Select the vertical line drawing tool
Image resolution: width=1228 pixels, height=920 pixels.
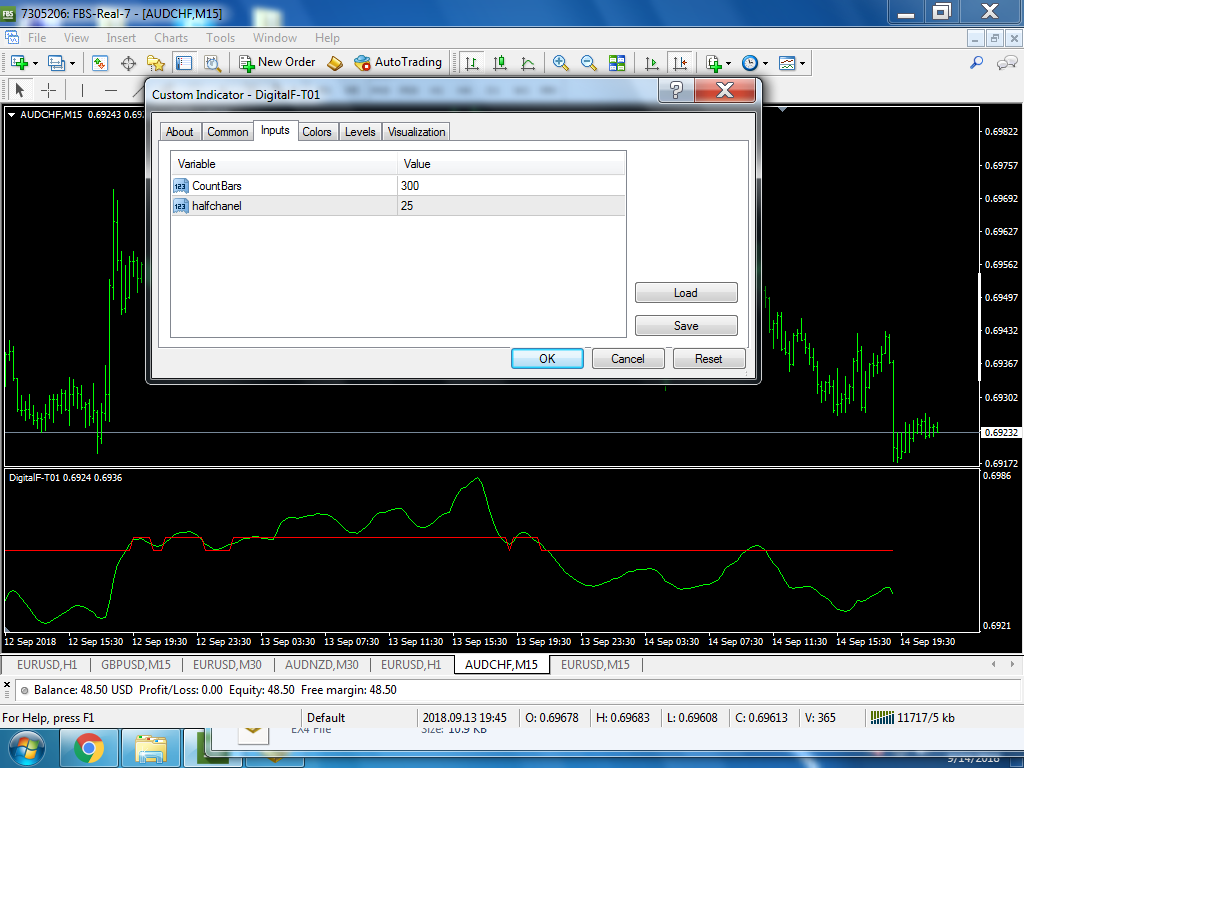pyautogui.click(x=82, y=90)
